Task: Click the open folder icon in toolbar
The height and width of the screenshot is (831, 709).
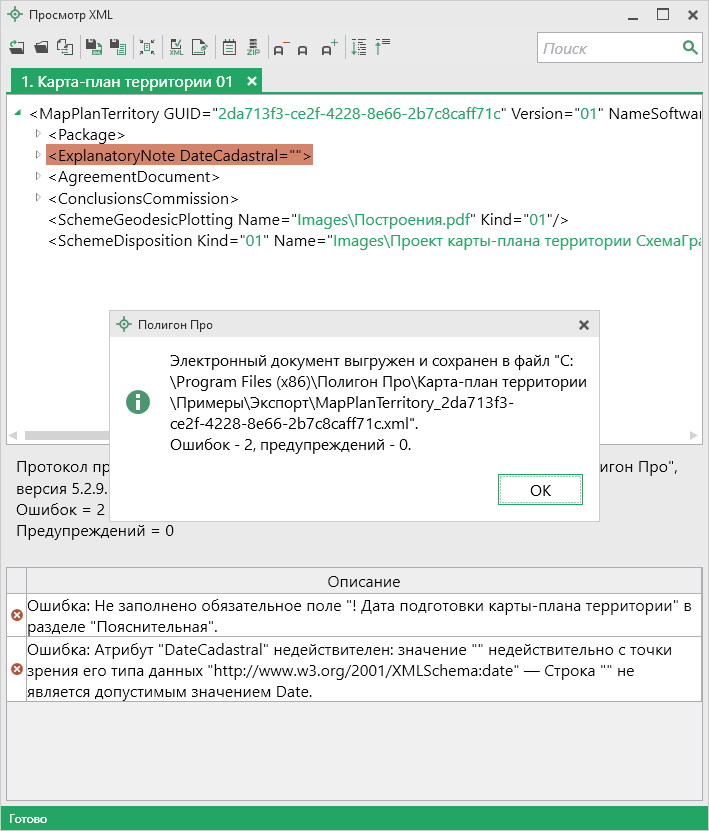Action: (x=41, y=47)
